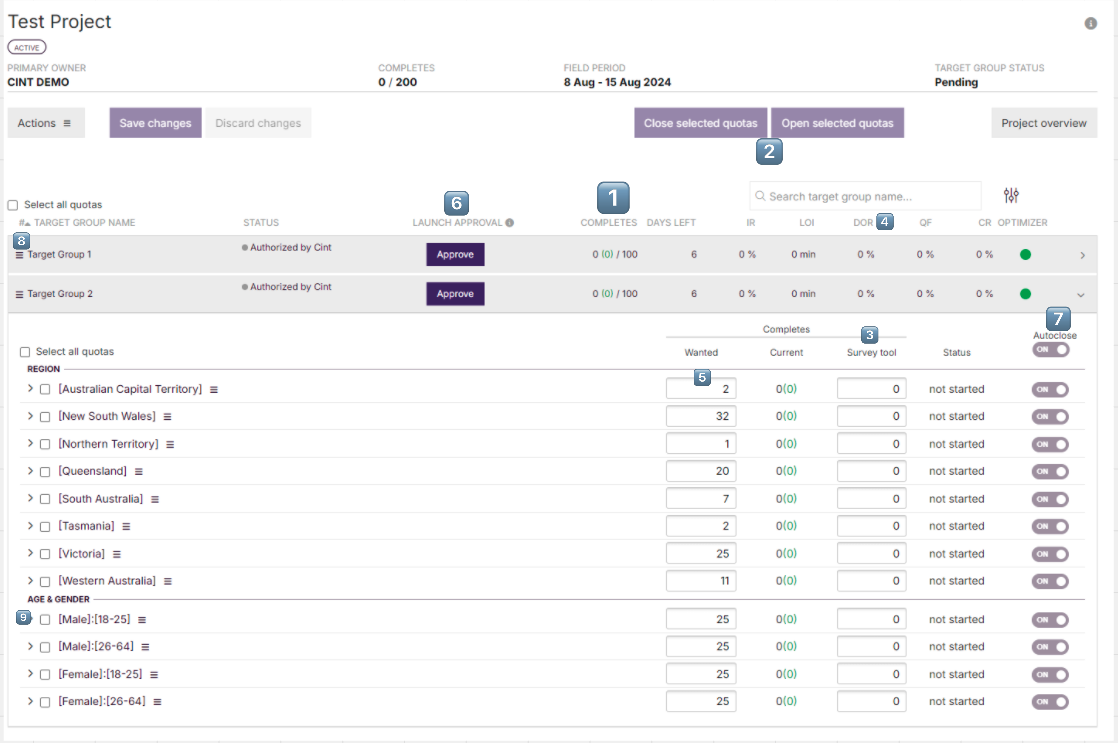Open the filter settings sliders icon
Image resolution: width=1118 pixels, height=743 pixels.
1011,196
